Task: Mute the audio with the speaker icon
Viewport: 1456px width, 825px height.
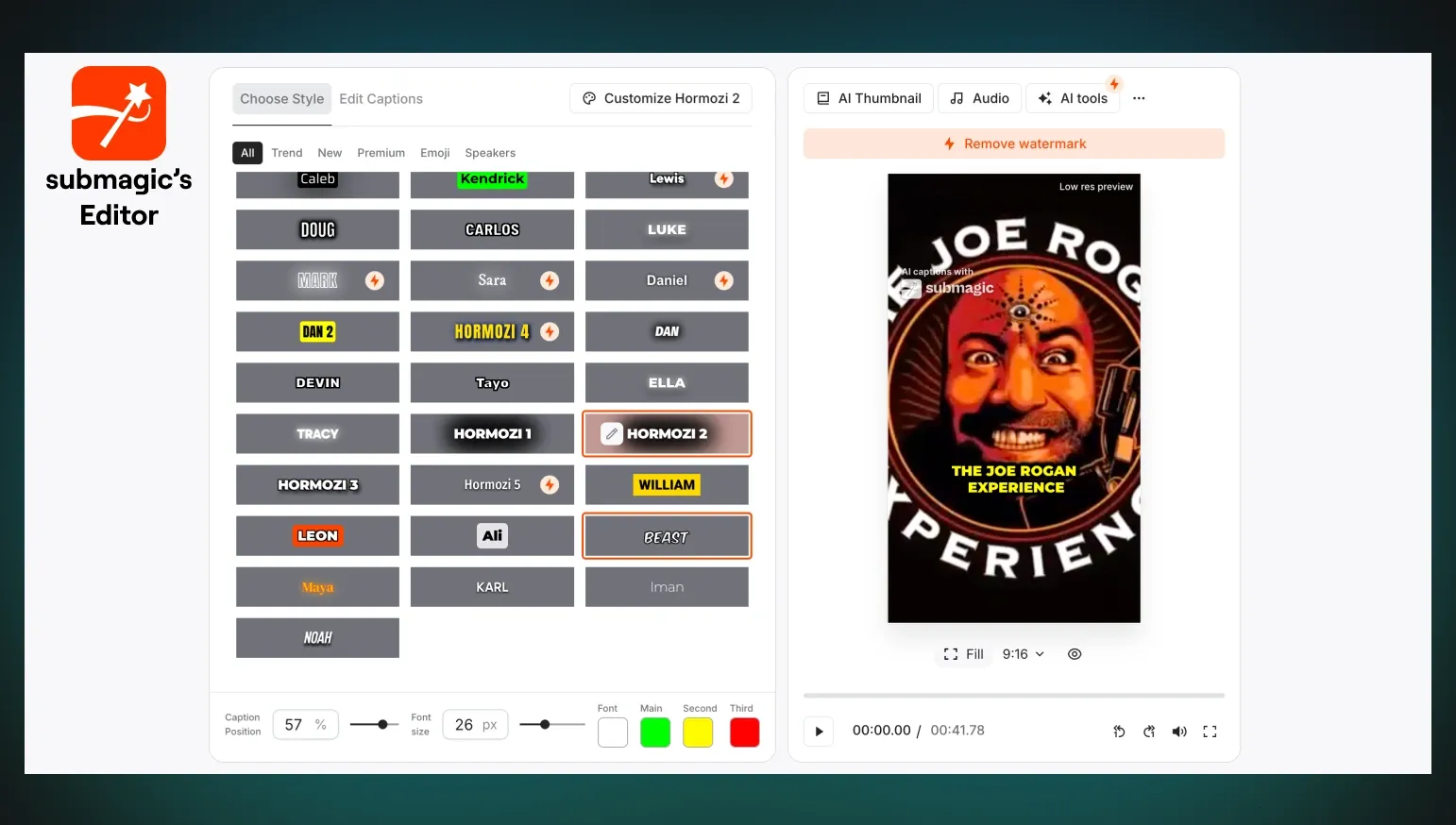Action: [x=1179, y=732]
